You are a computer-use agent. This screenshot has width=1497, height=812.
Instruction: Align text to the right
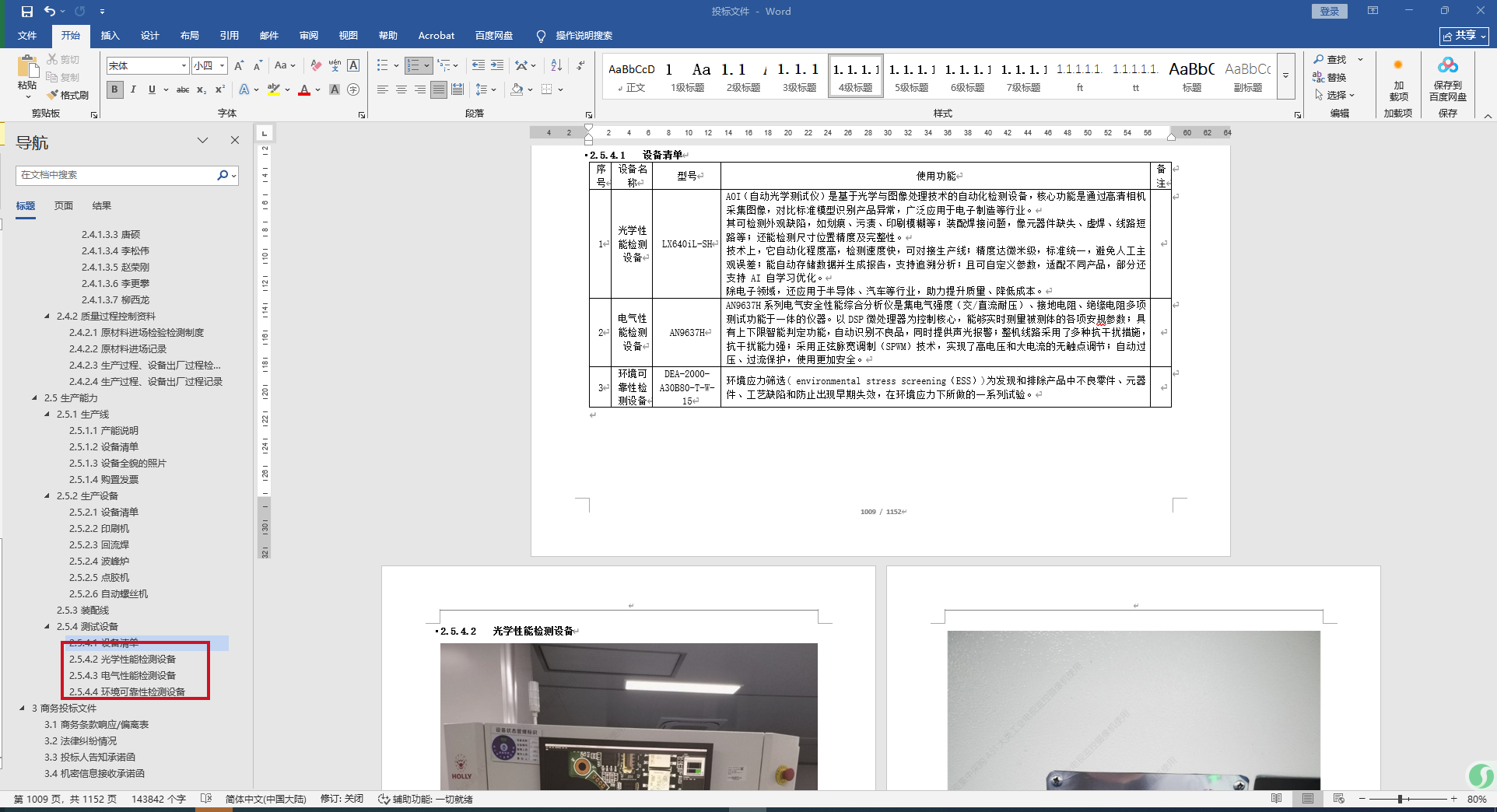pos(420,89)
